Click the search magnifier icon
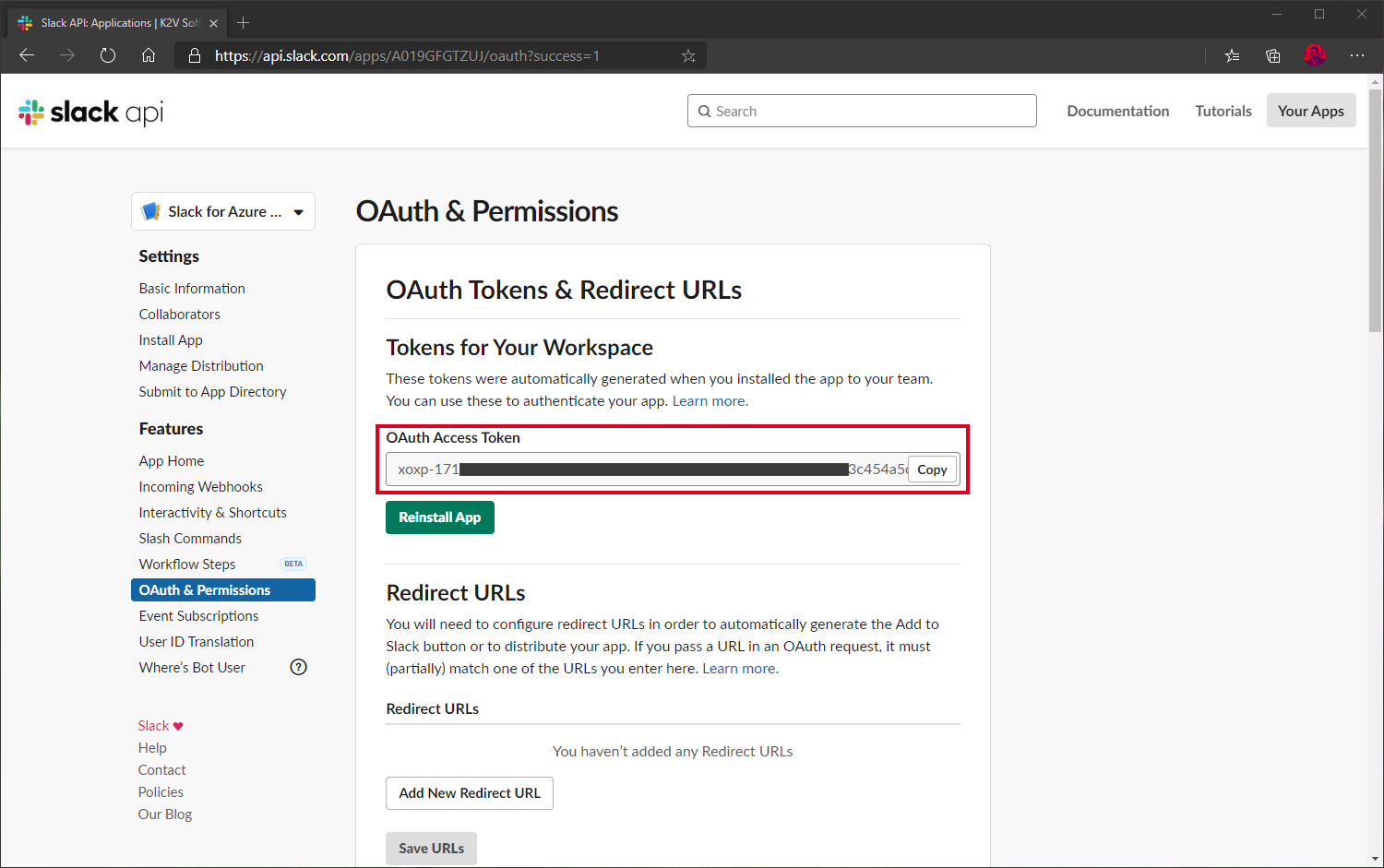The height and width of the screenshot is (868, 1384). pyautogui.click(x=705, y=112)
